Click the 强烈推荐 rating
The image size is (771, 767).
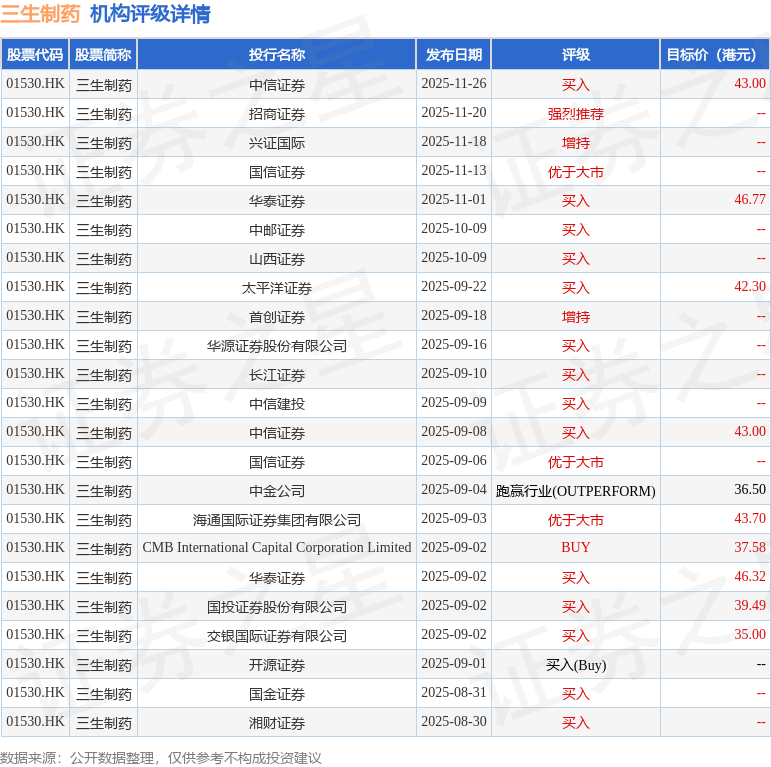(x=576, y=114)
